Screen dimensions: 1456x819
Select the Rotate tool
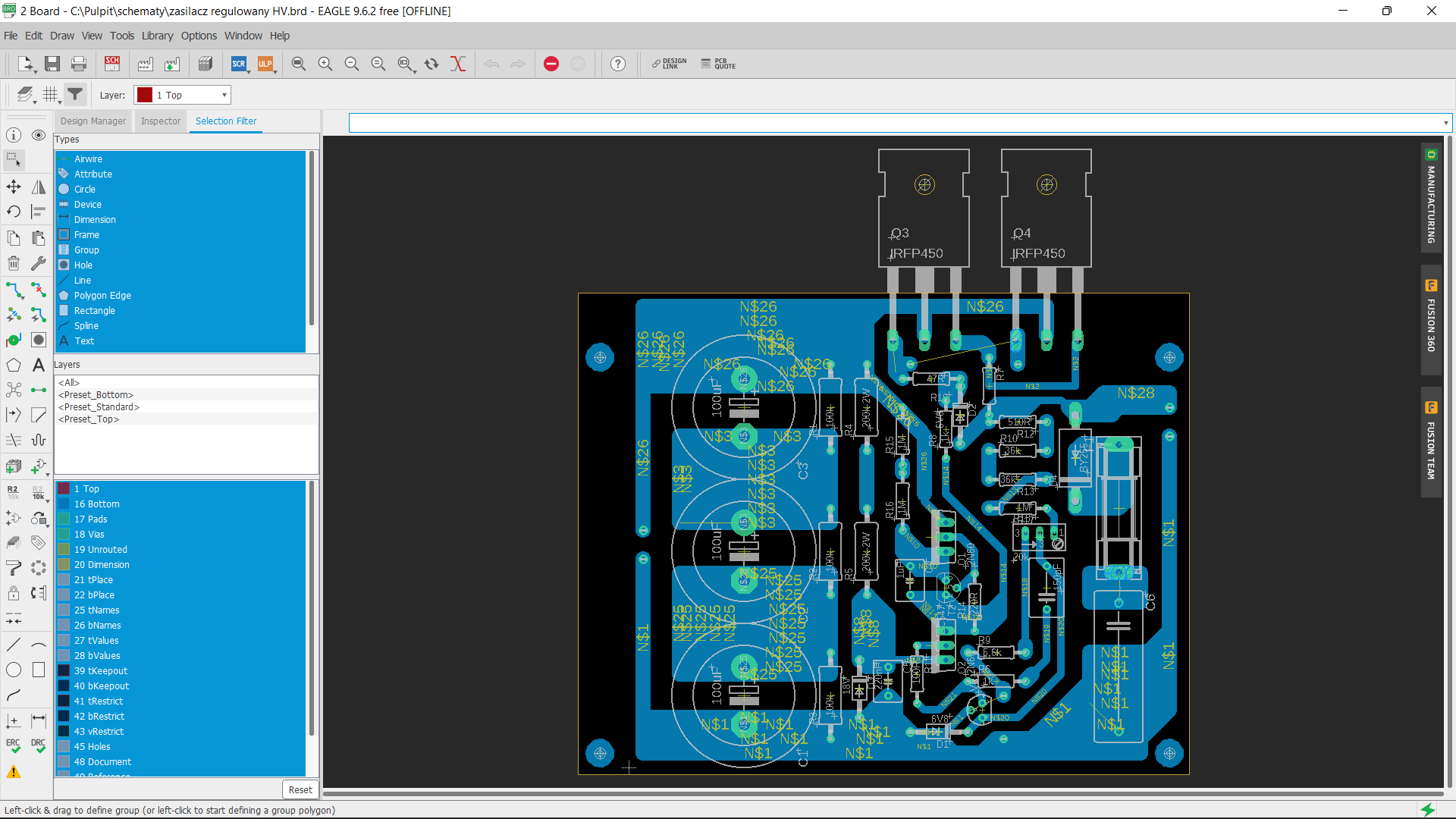click(x=14, y=212)
